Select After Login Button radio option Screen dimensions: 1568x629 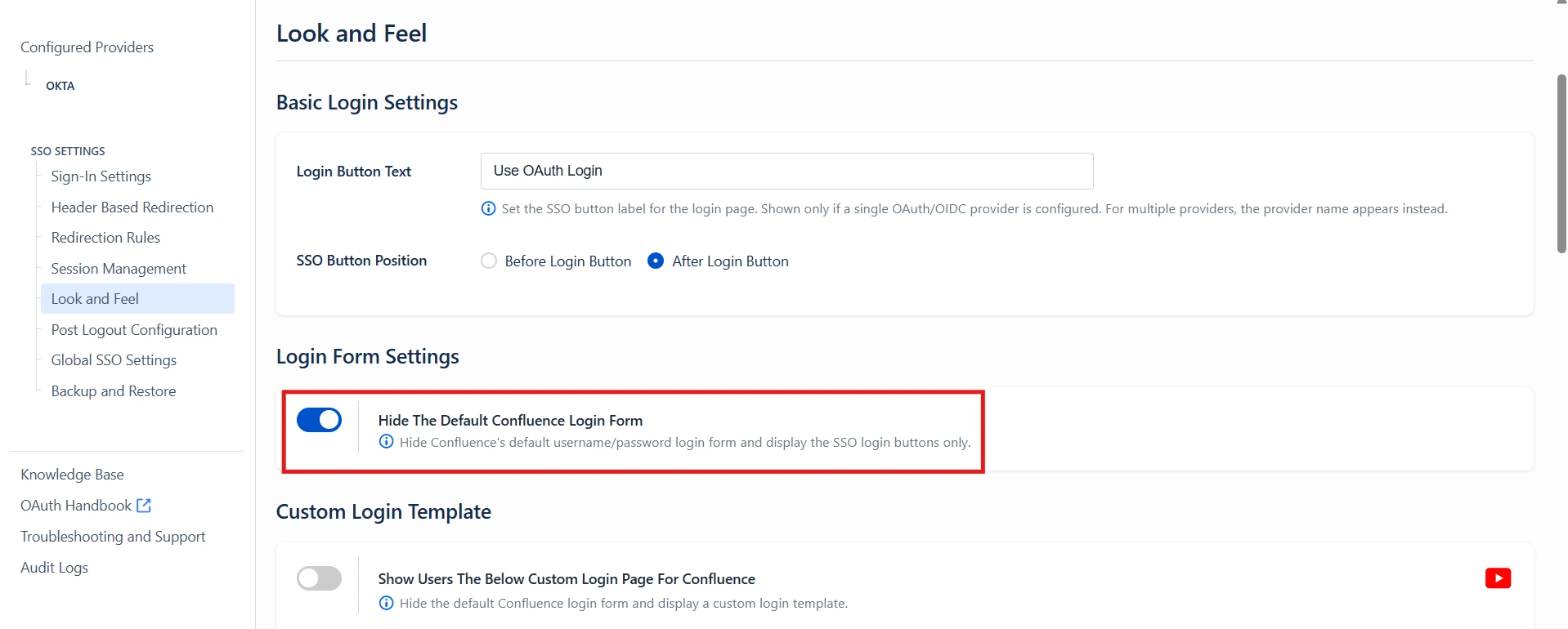click(x=656, y=261)
